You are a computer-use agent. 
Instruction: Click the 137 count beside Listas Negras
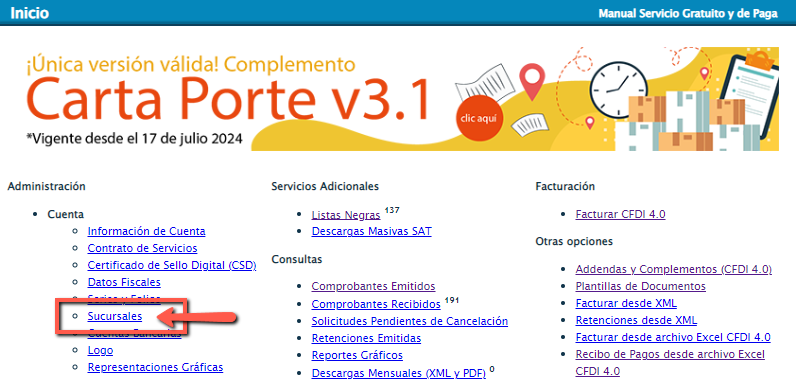392,210
